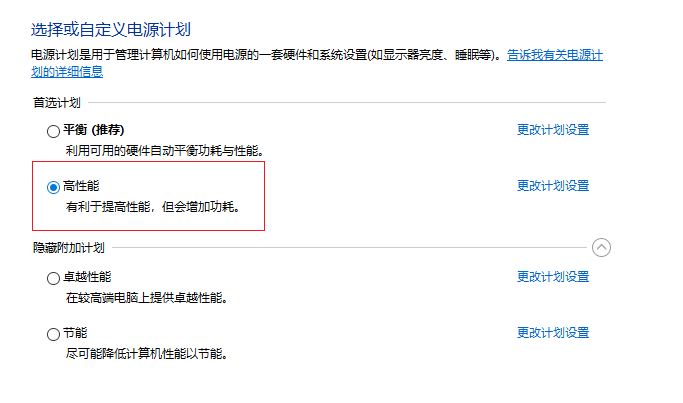Click the 高性能 plan label
This screenshot has height=403, width=683.
tap(81, 186)
